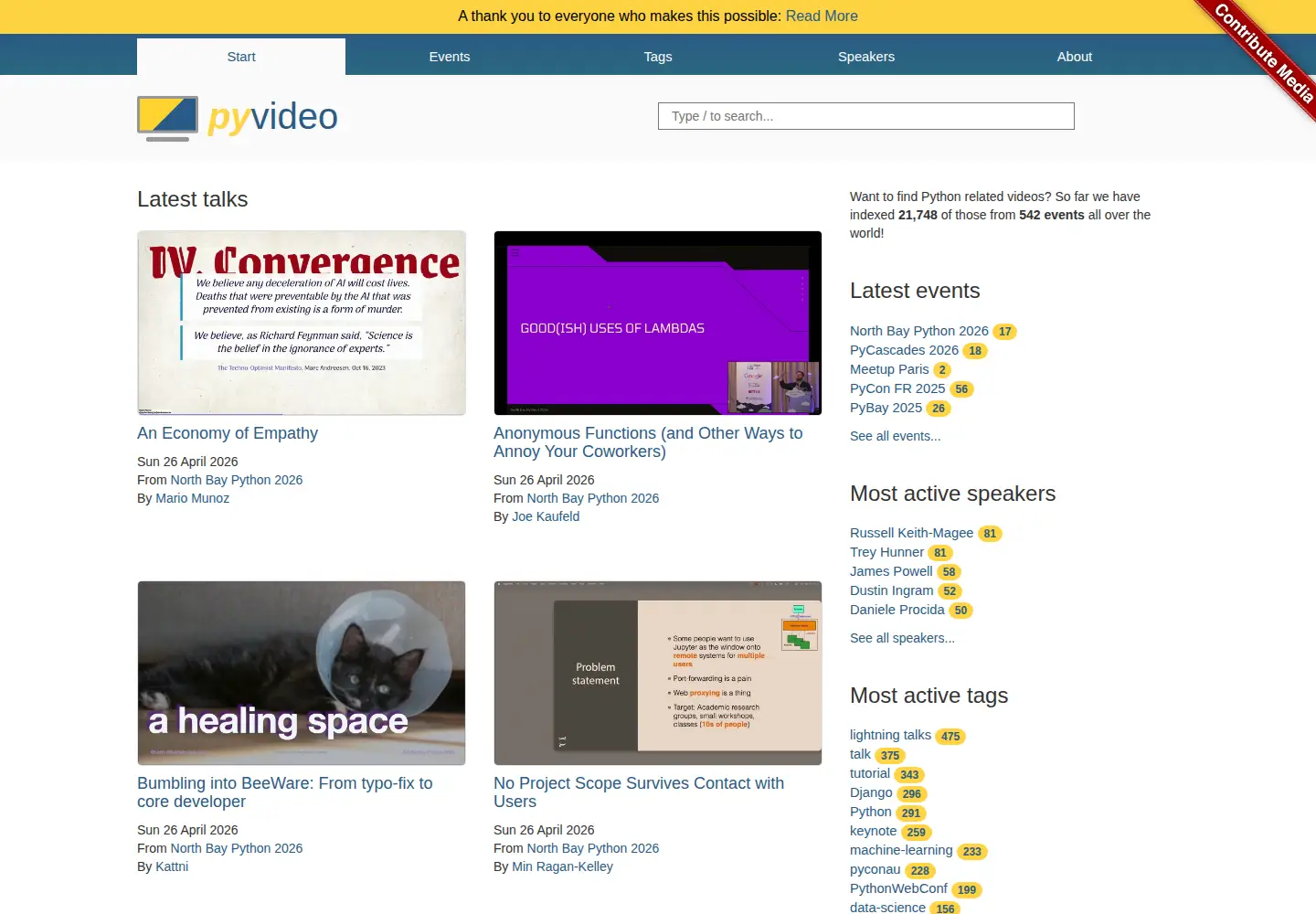Open the Events tab
Screen dimensions: 1316x914
[450, 57]
